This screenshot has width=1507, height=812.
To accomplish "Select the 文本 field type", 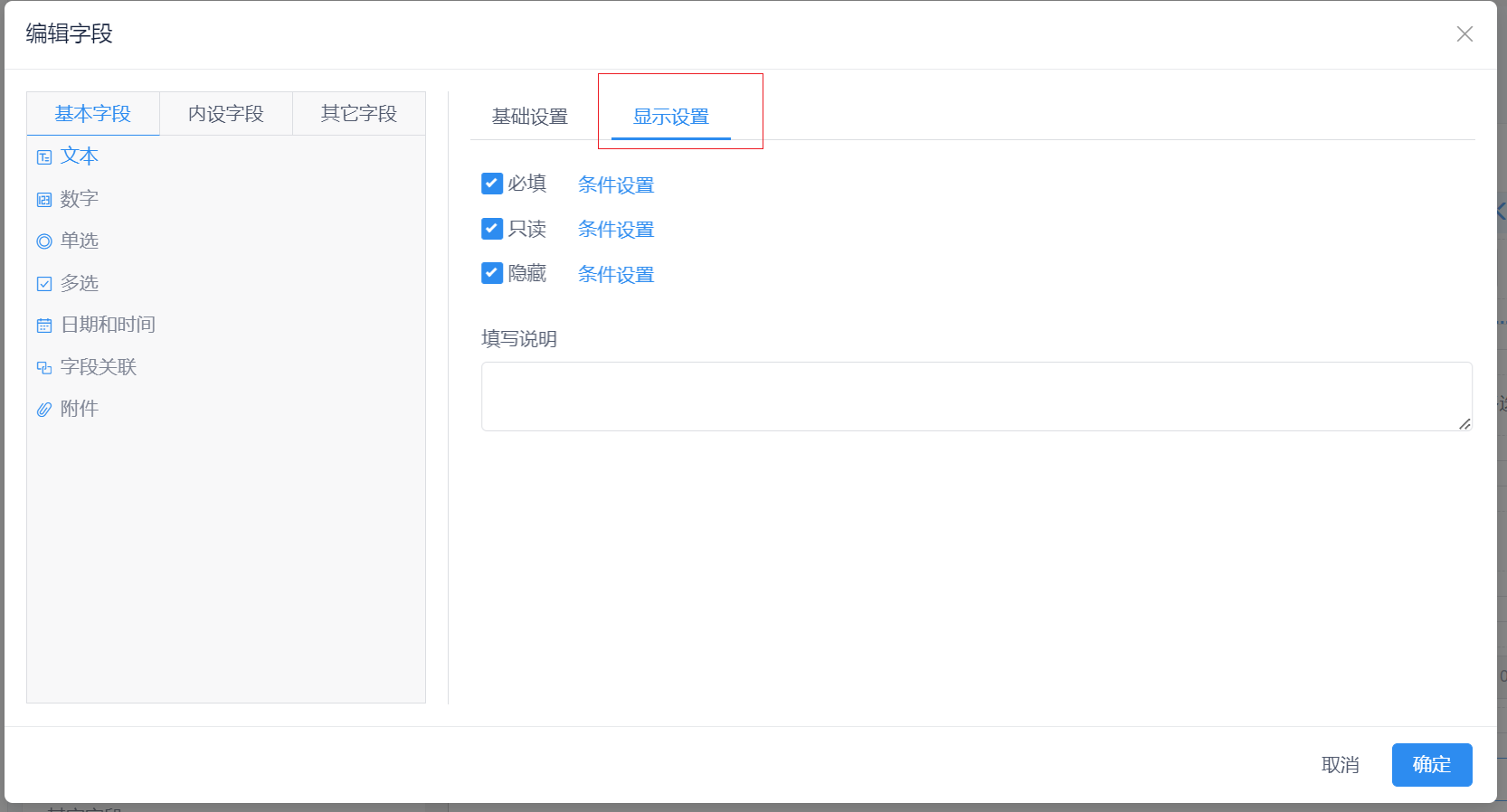I will tap(80, 156).
